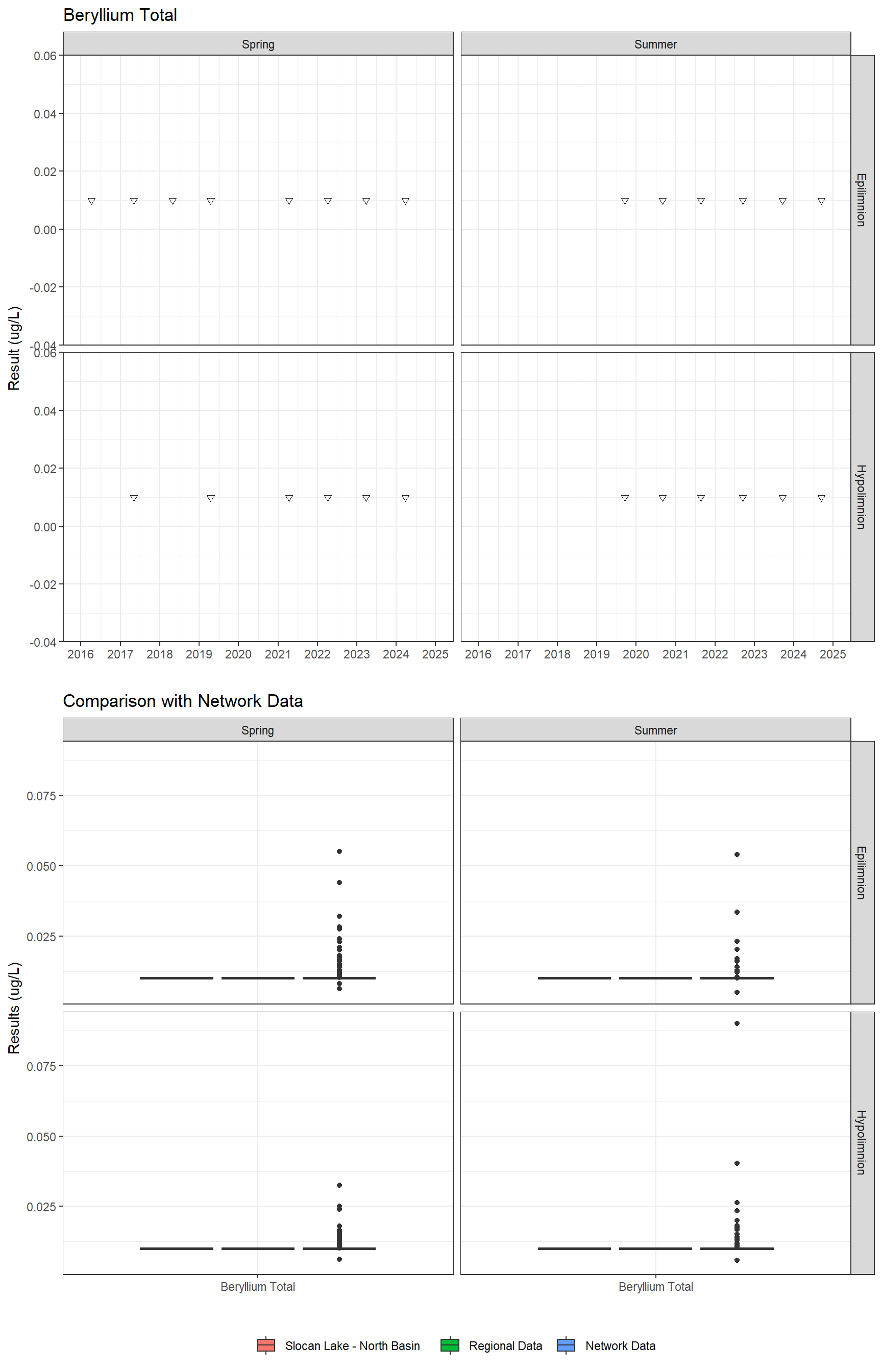The width and height of the screenshot is (882, 1372).
Task: Click the 'Result (ug/L)' y-axis label
Action: tap(14, 348)
